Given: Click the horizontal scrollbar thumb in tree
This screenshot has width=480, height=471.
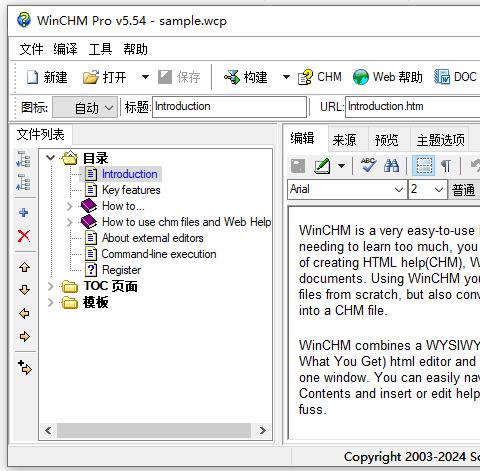Looking at the screenshot, I should coord(154,430).
